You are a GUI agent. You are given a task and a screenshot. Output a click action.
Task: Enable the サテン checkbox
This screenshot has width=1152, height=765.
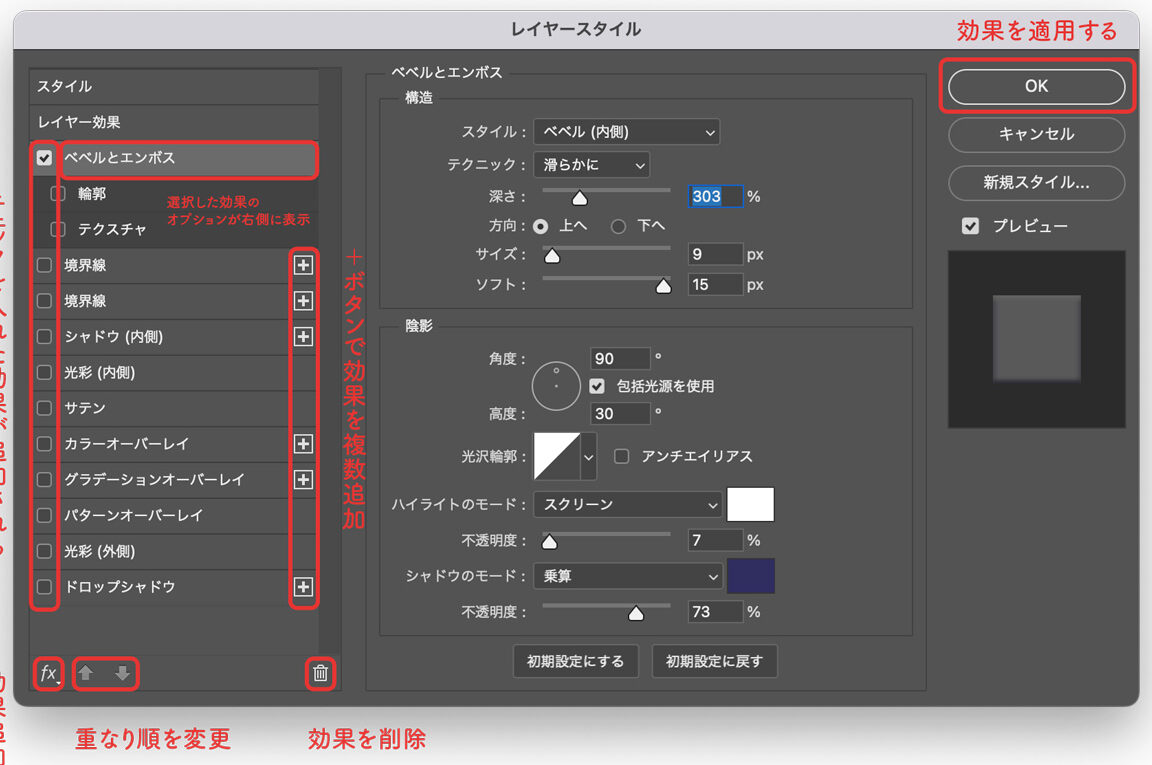44,408
